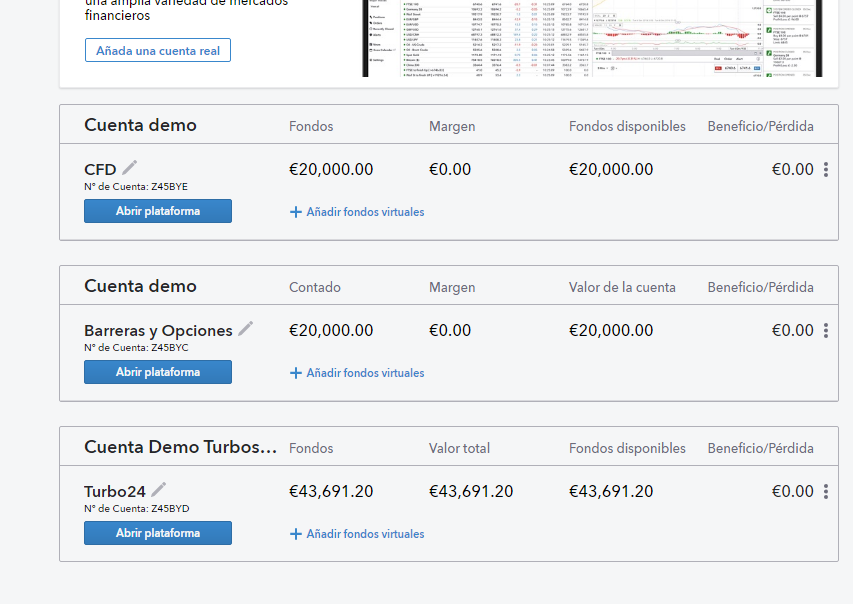Screen dimensions: 853x604
Task: Click the truncated Cuenta Demo Turbos header
Action: [x=180, y=447]
